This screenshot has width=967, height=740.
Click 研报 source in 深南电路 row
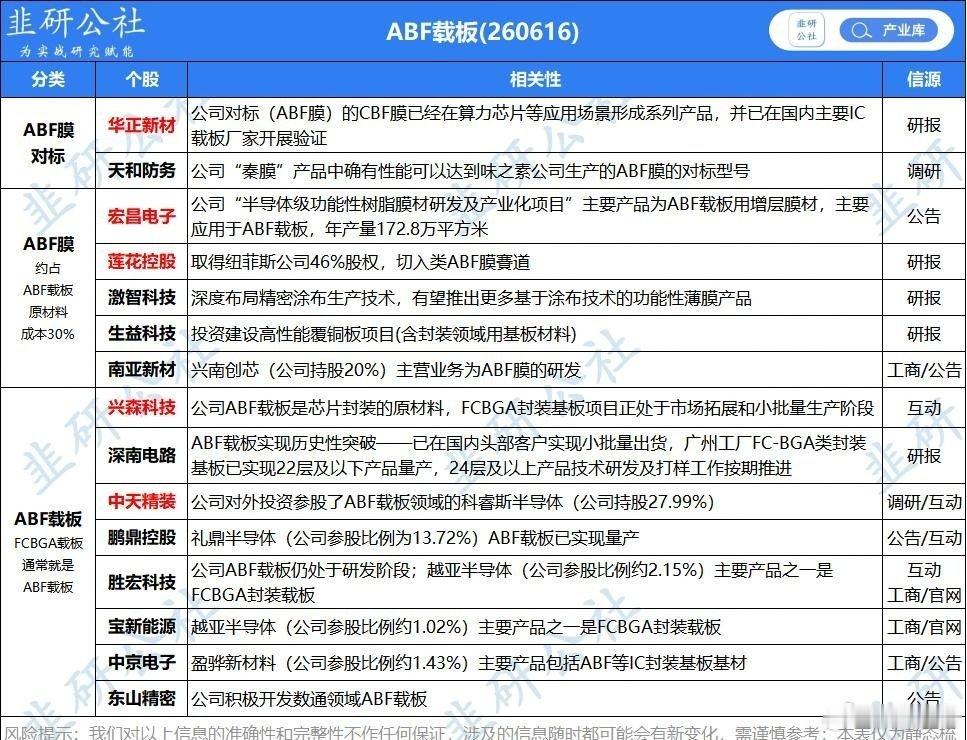coord(924,456)
